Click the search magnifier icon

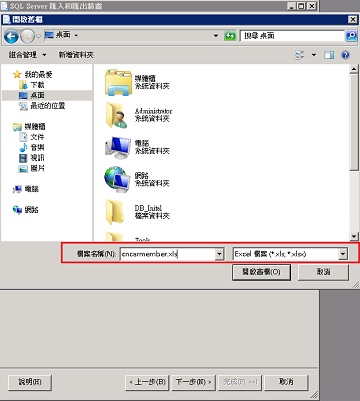[351, 36]
